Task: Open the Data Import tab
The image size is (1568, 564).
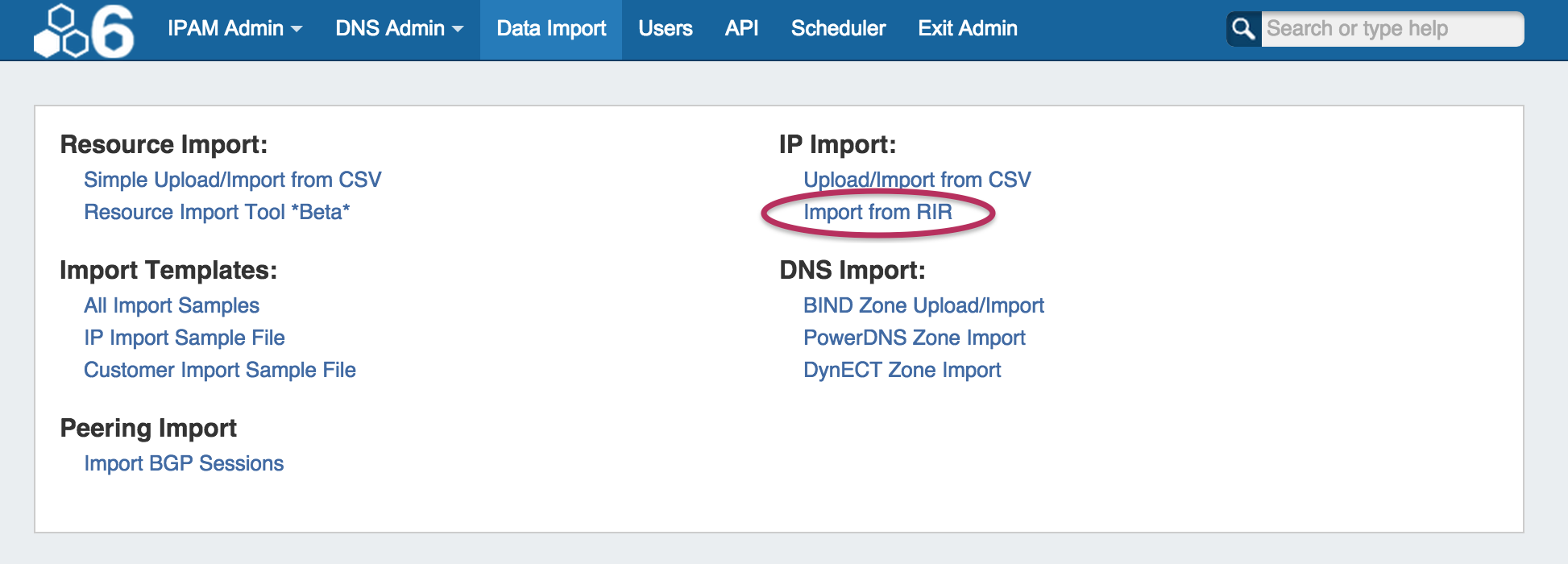Action: point(551,29)
